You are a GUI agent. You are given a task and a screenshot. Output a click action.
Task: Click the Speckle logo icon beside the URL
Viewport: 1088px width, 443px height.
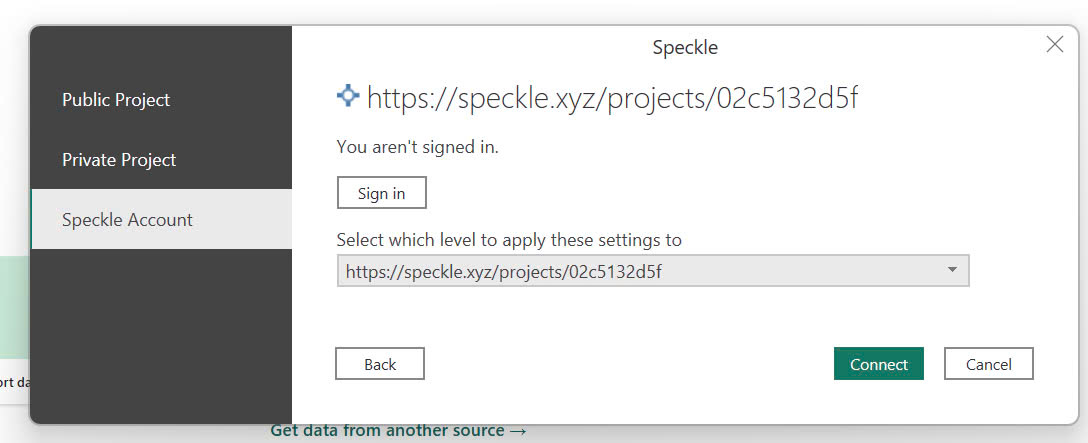(348, 97)
